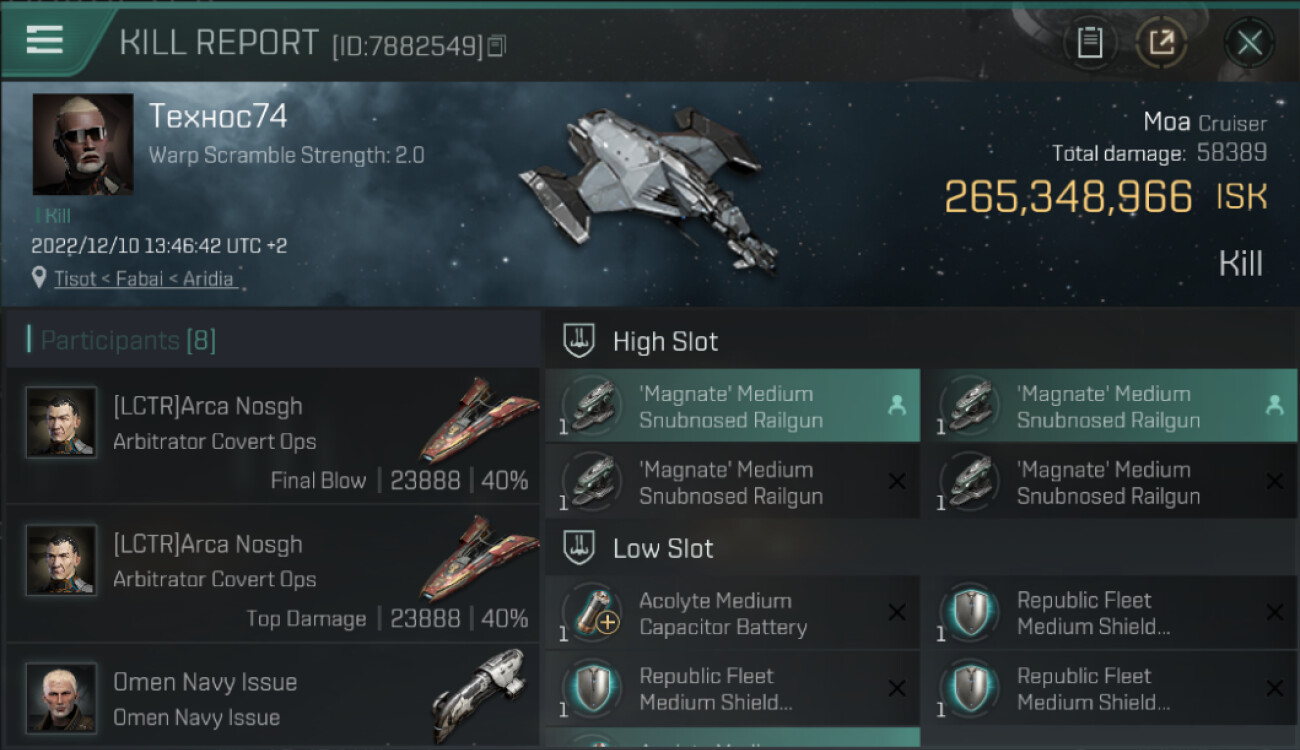The width and height of the screenshot is (1300, 750).
Task: Copy the kill report ID
Action: [497, 45]
